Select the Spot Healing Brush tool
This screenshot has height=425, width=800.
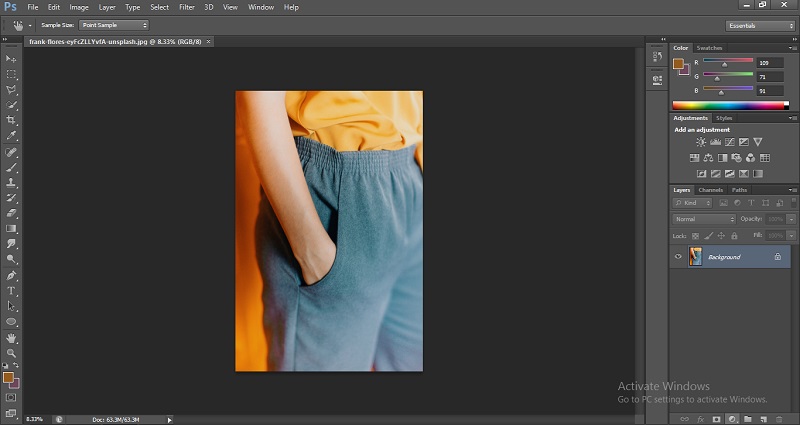tap(11, 152)
